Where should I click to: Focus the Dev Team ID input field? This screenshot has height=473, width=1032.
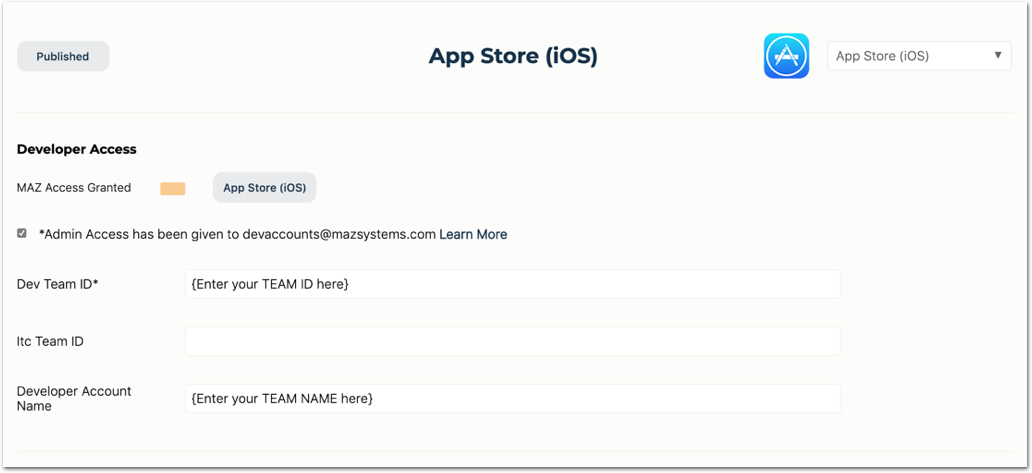513,284
